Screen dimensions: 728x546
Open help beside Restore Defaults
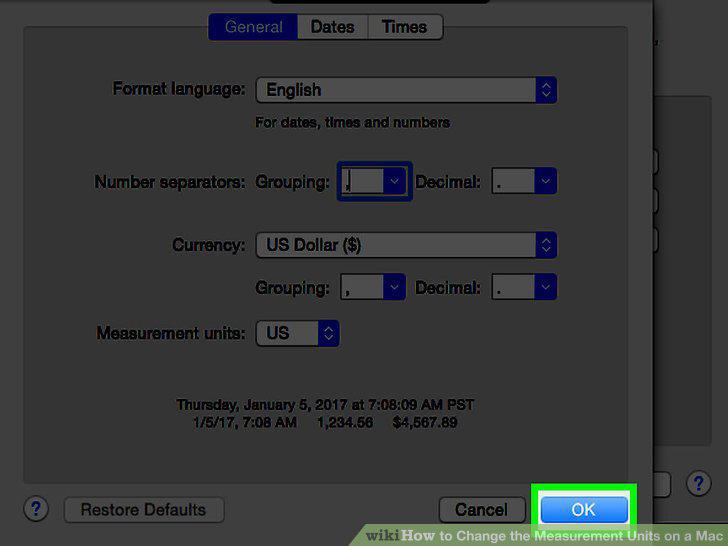(x=36, y=509)
